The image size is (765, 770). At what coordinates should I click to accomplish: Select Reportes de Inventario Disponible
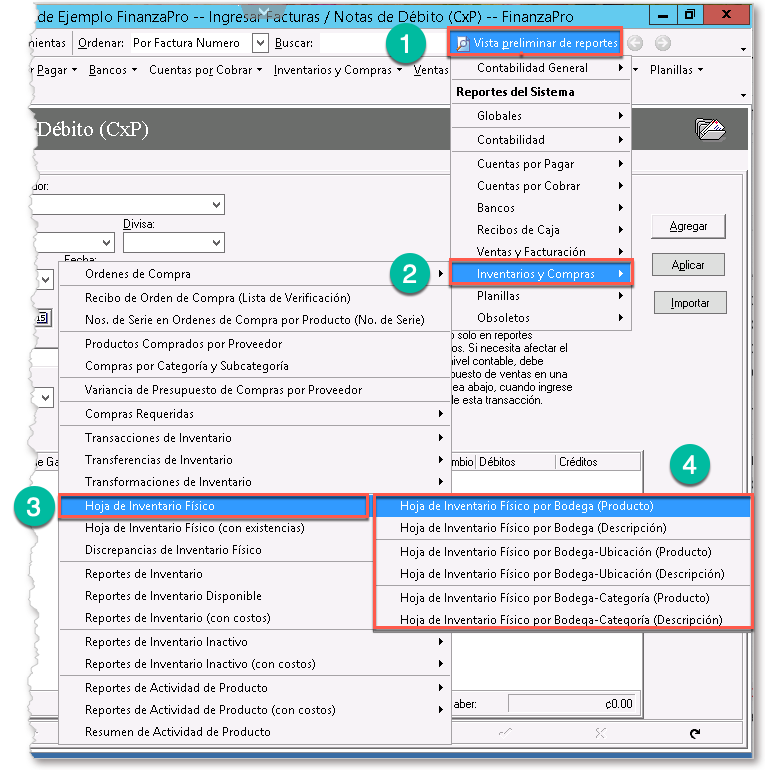[216, 596]
